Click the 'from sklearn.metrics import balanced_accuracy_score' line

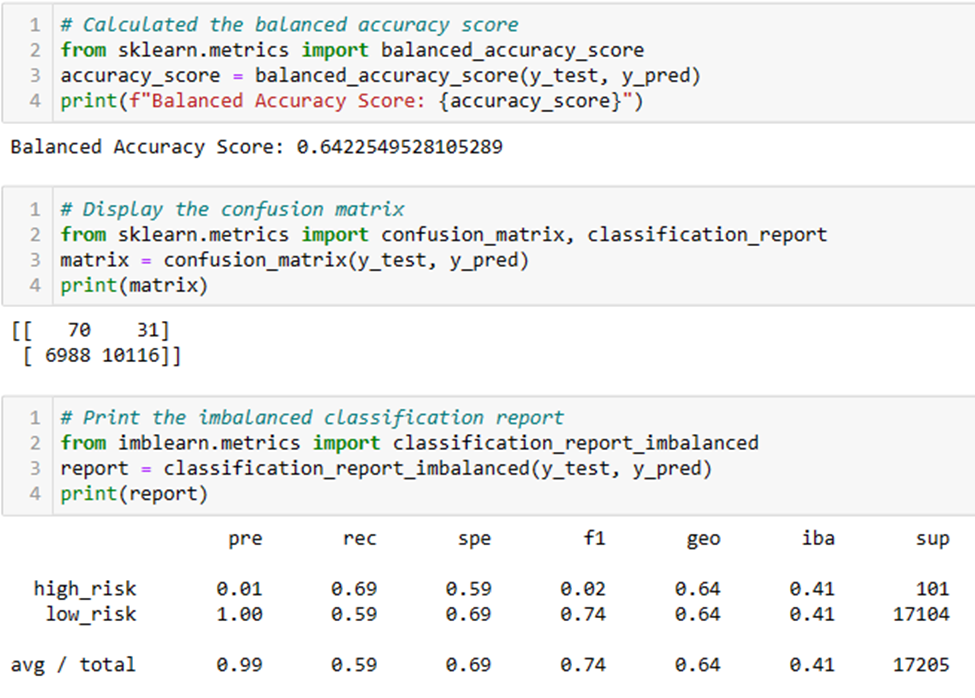click(x=352, y=50)
